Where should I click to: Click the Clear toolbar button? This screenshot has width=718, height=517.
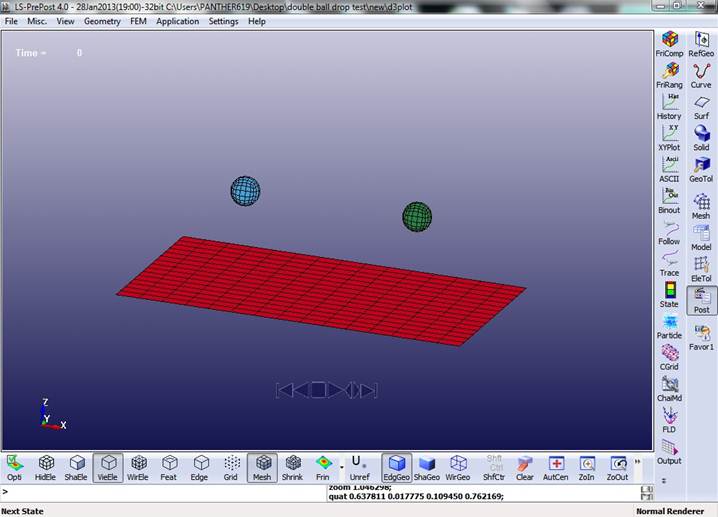525,468
